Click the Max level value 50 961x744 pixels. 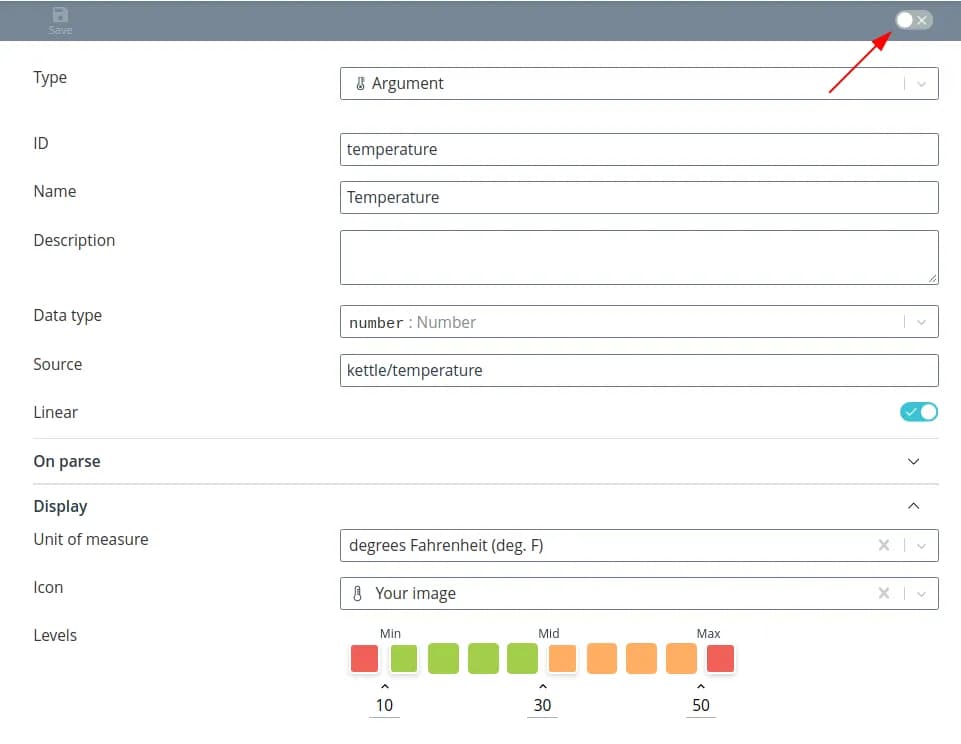700,706
